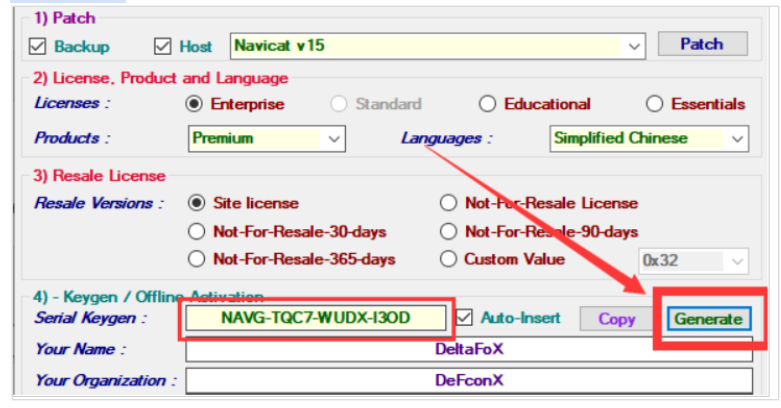Choose the Not-For-Resale-90-days option
781x408 pixels.
[x=448, y=231]
